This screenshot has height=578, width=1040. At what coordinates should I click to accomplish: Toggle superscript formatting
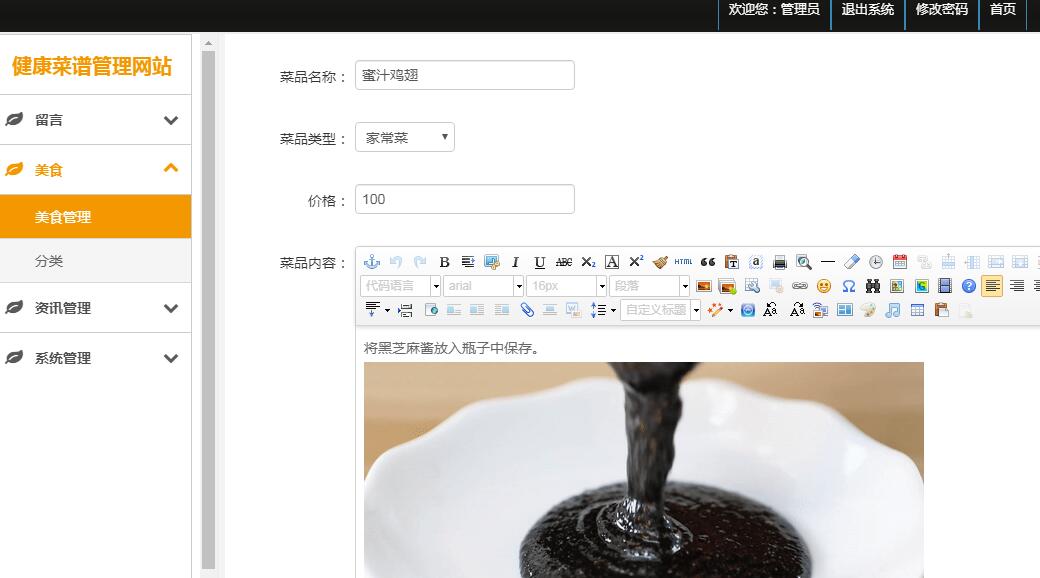tap(636, 262)
